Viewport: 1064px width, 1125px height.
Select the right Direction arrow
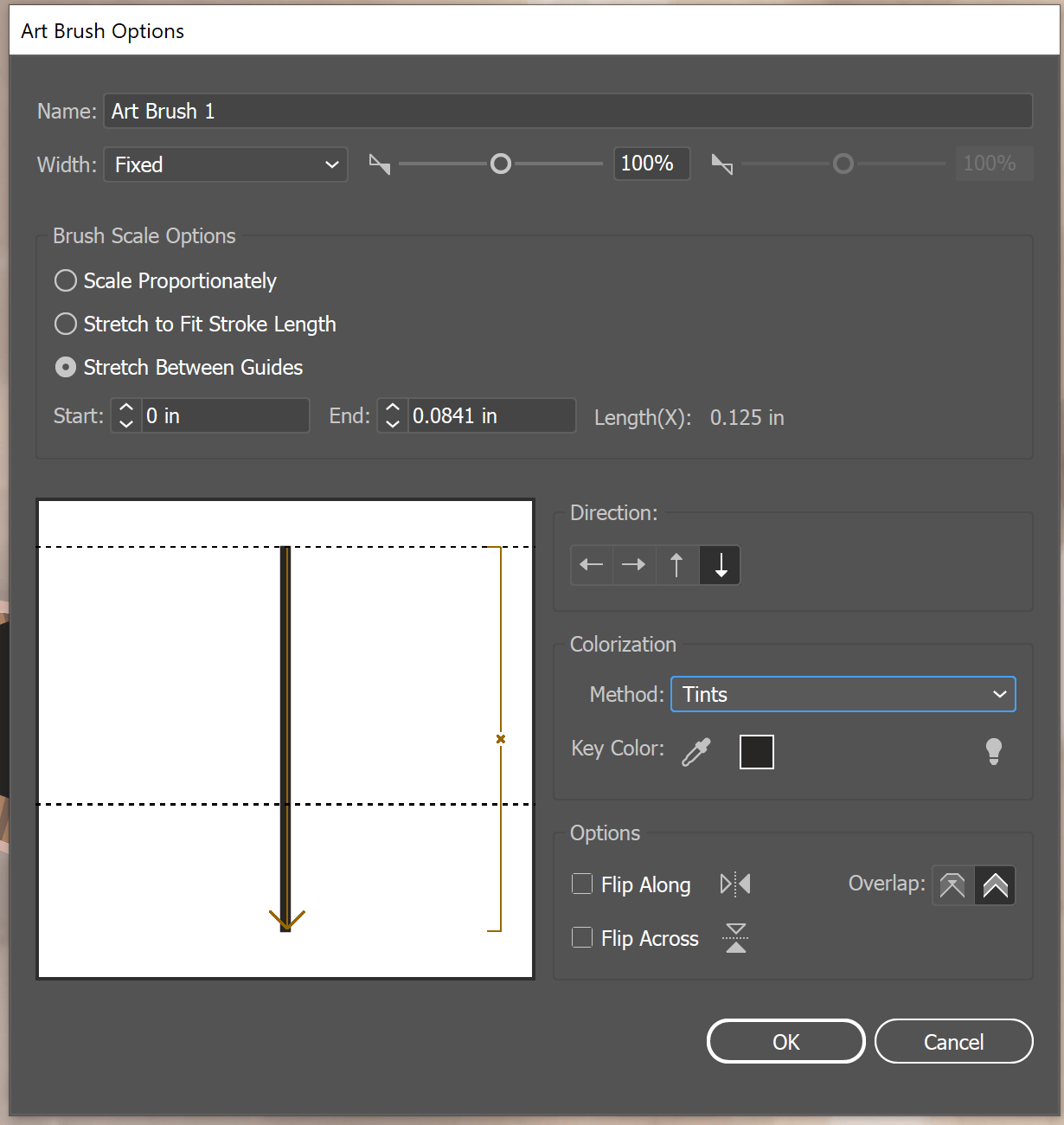(634, 564)
